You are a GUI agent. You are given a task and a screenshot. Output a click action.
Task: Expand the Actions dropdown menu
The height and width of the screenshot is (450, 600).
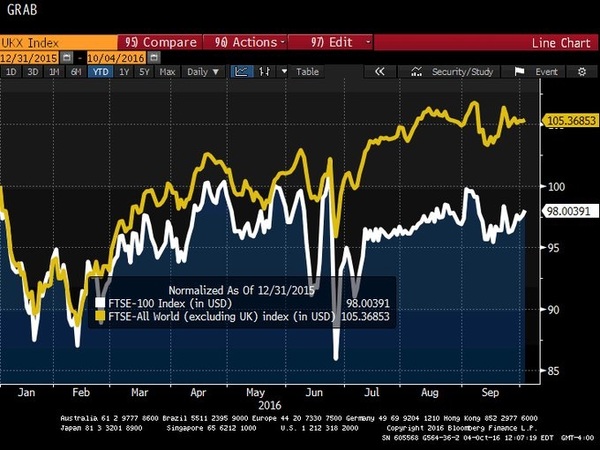coord(245,42)
